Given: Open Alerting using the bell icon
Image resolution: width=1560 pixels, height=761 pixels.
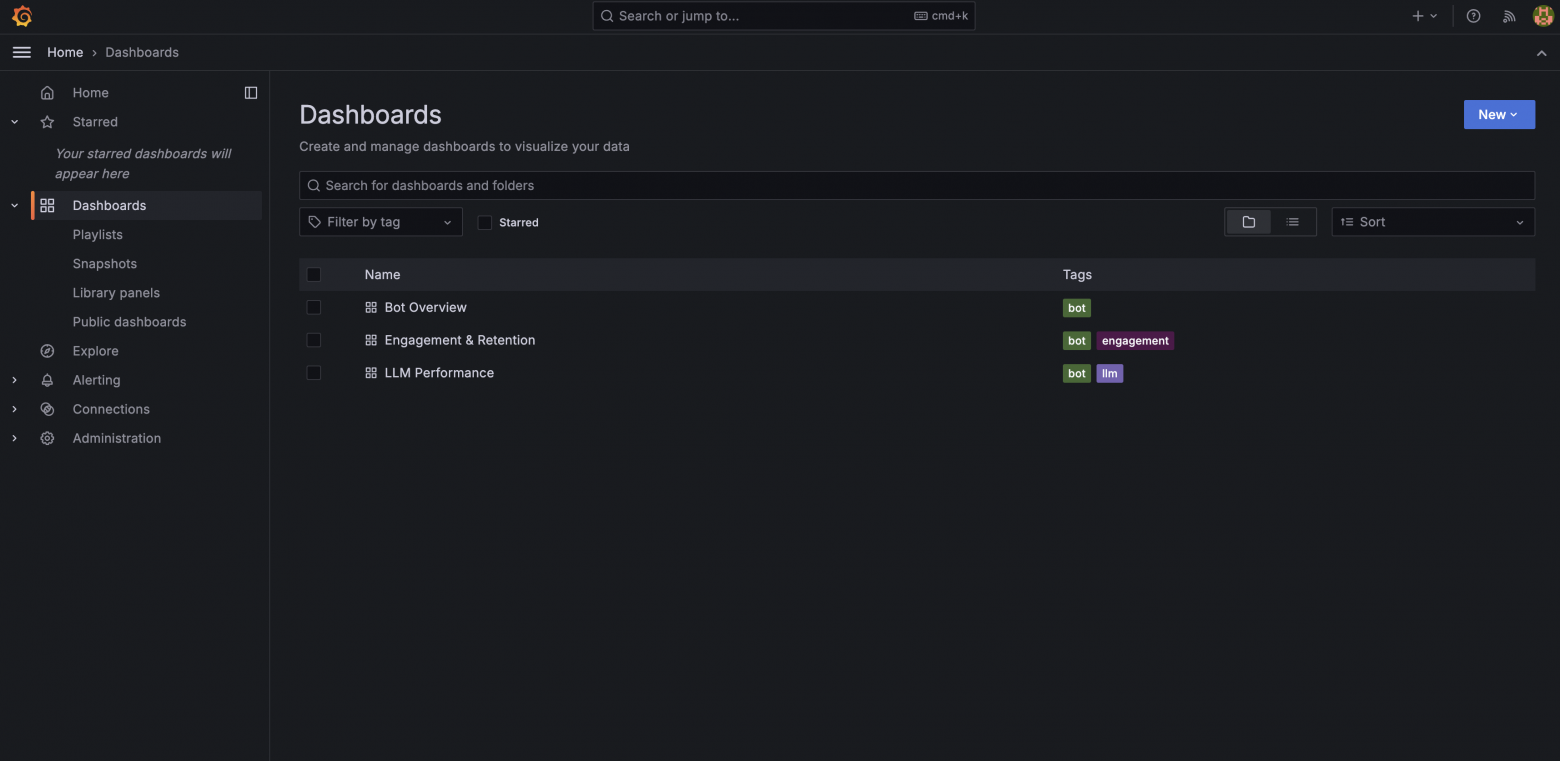Looking at the screenshot, I should (x=47, y=380).
